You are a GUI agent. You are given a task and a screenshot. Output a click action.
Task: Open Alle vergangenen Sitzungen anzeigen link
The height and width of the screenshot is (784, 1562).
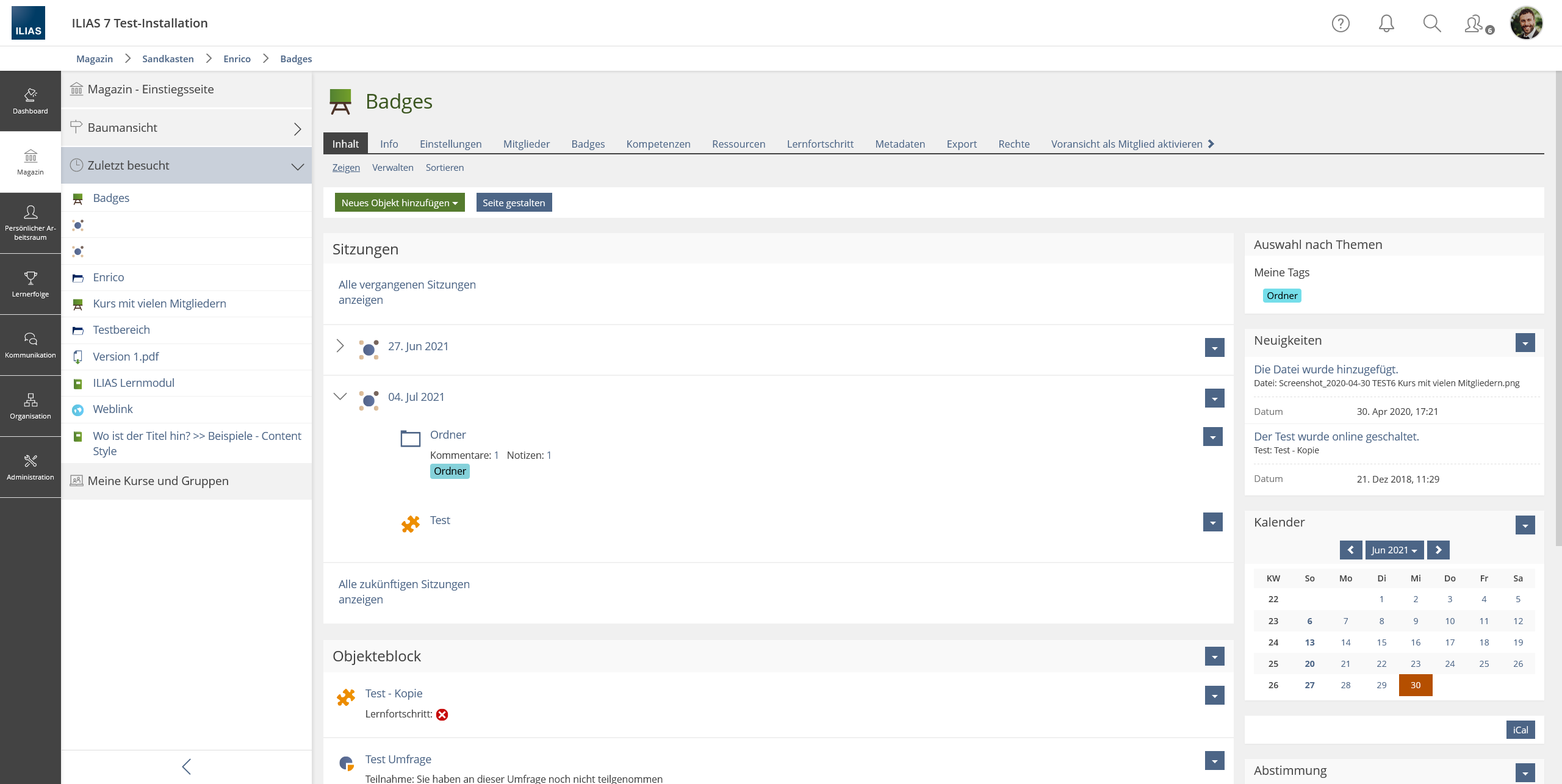[406, 292]
